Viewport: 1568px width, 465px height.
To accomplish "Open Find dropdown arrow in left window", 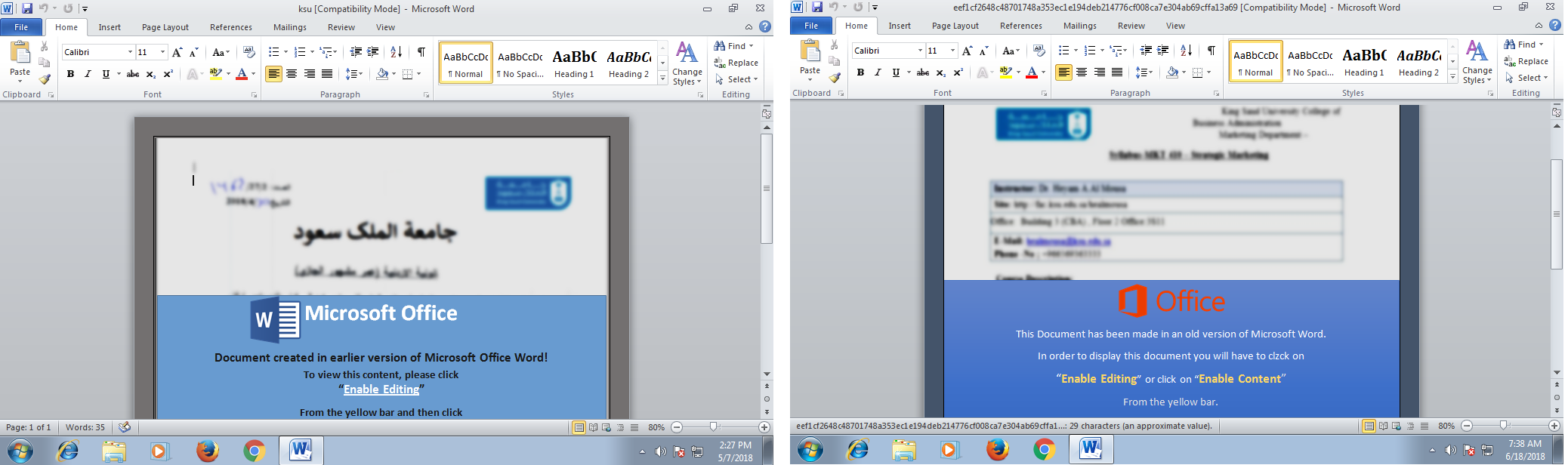I will click(751, 46).
